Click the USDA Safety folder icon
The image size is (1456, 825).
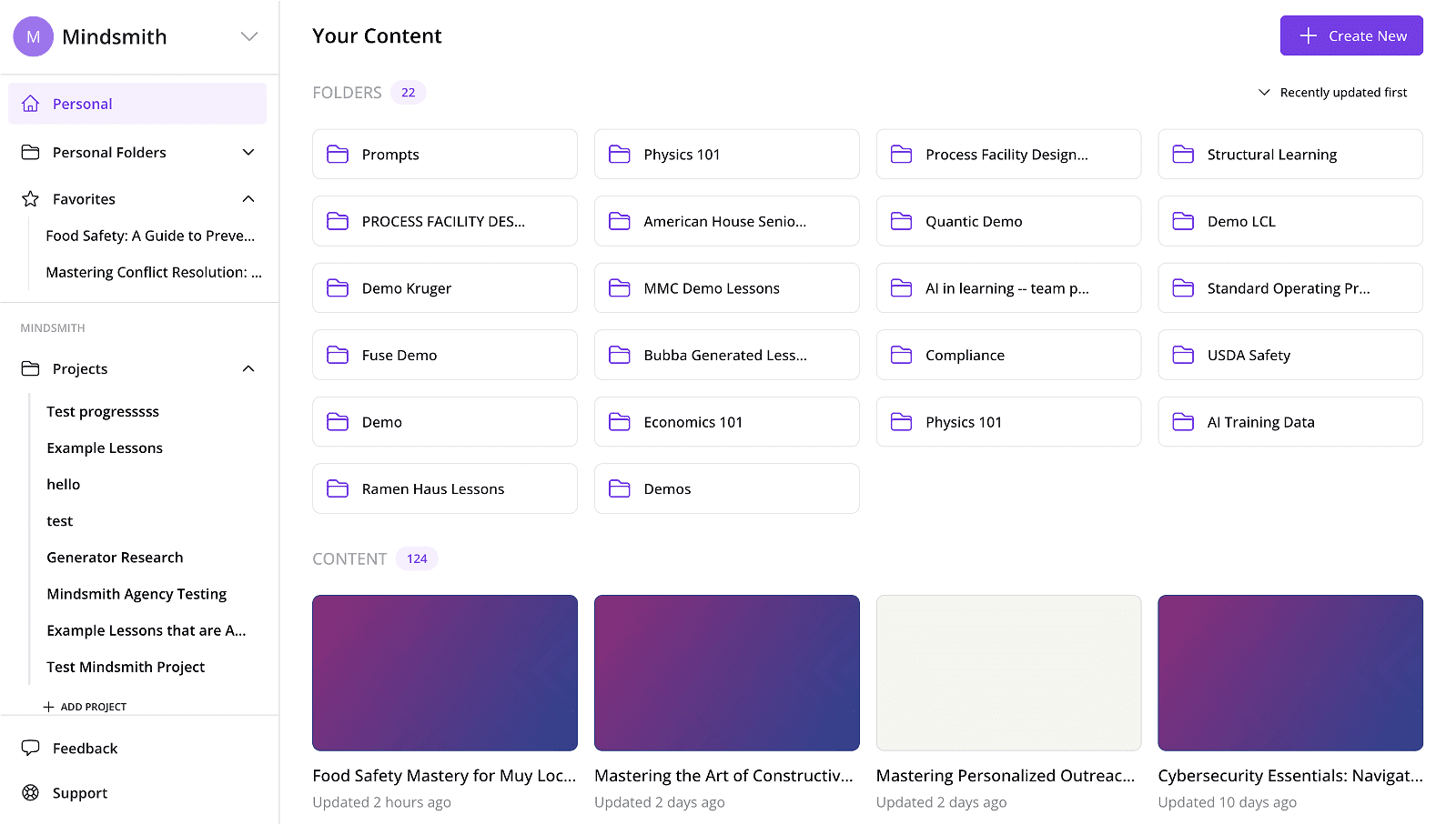(1183, 355)
